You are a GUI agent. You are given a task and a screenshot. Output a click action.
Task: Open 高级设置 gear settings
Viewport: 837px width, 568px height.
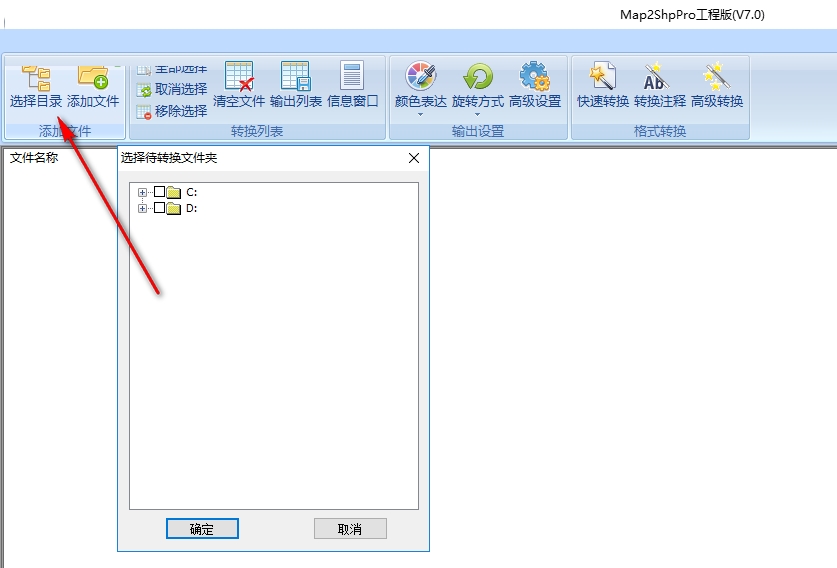coord(535,84)
